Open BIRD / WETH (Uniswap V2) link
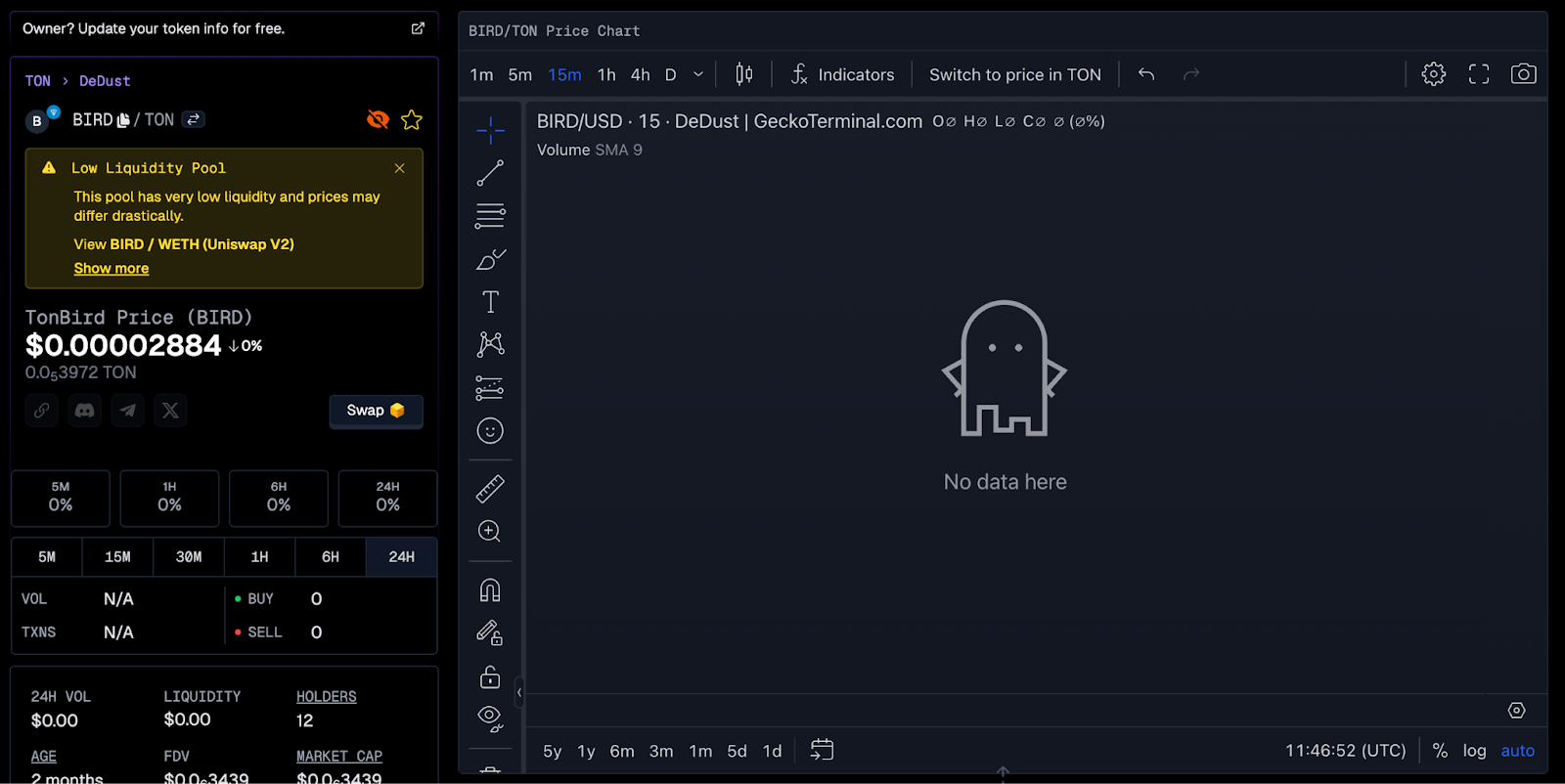 click(201, 244)
